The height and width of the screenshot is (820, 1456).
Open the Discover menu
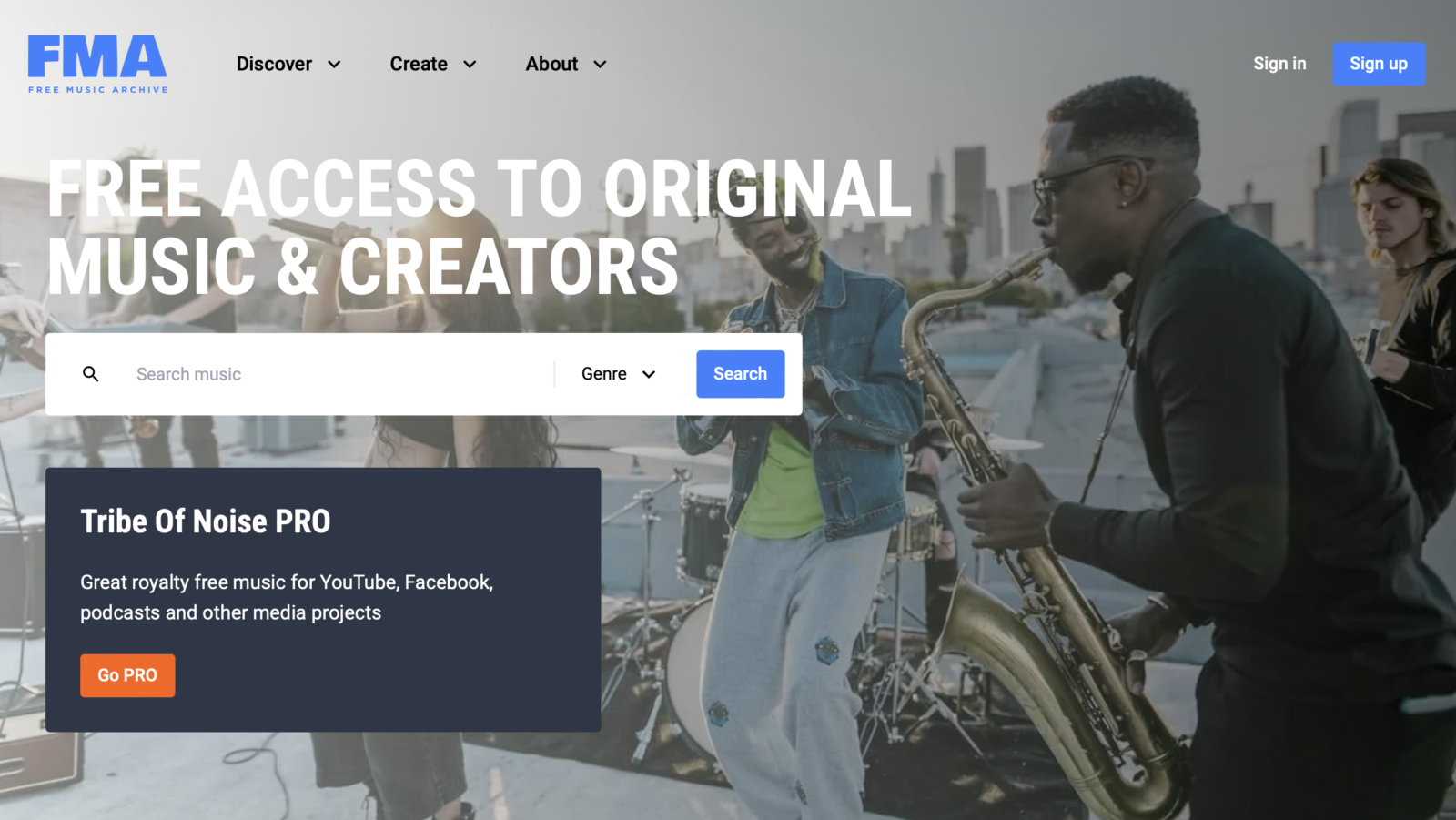point(288,64)
